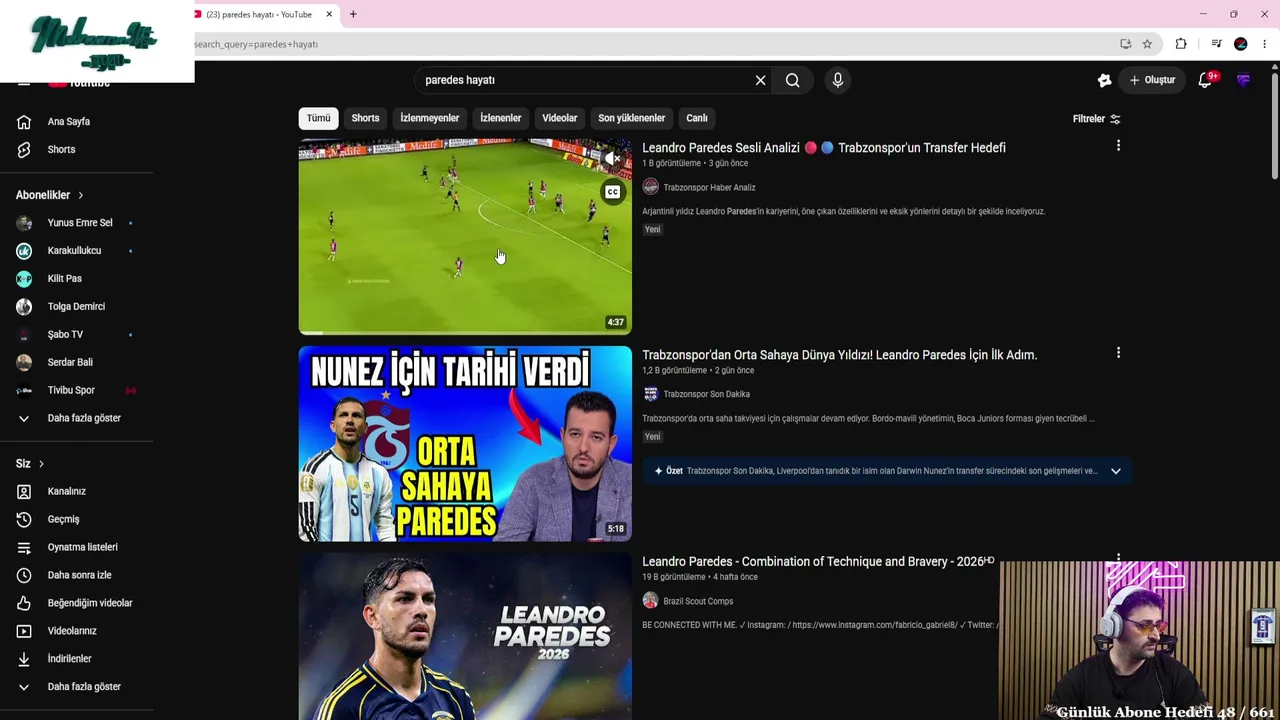Open the Yunus Emre Sel subscription
The width and height of the screenshot is (1280, 720).
[x=80, y=223]
